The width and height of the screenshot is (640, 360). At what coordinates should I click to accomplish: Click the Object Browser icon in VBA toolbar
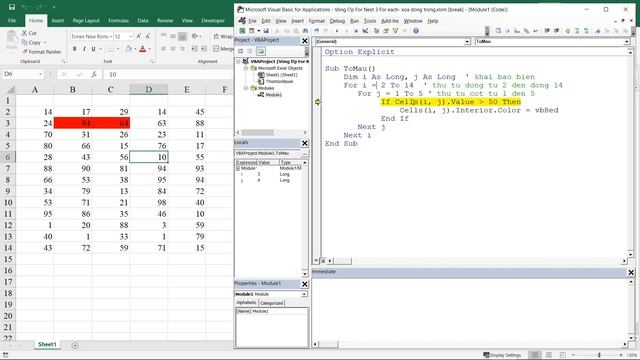396,31
